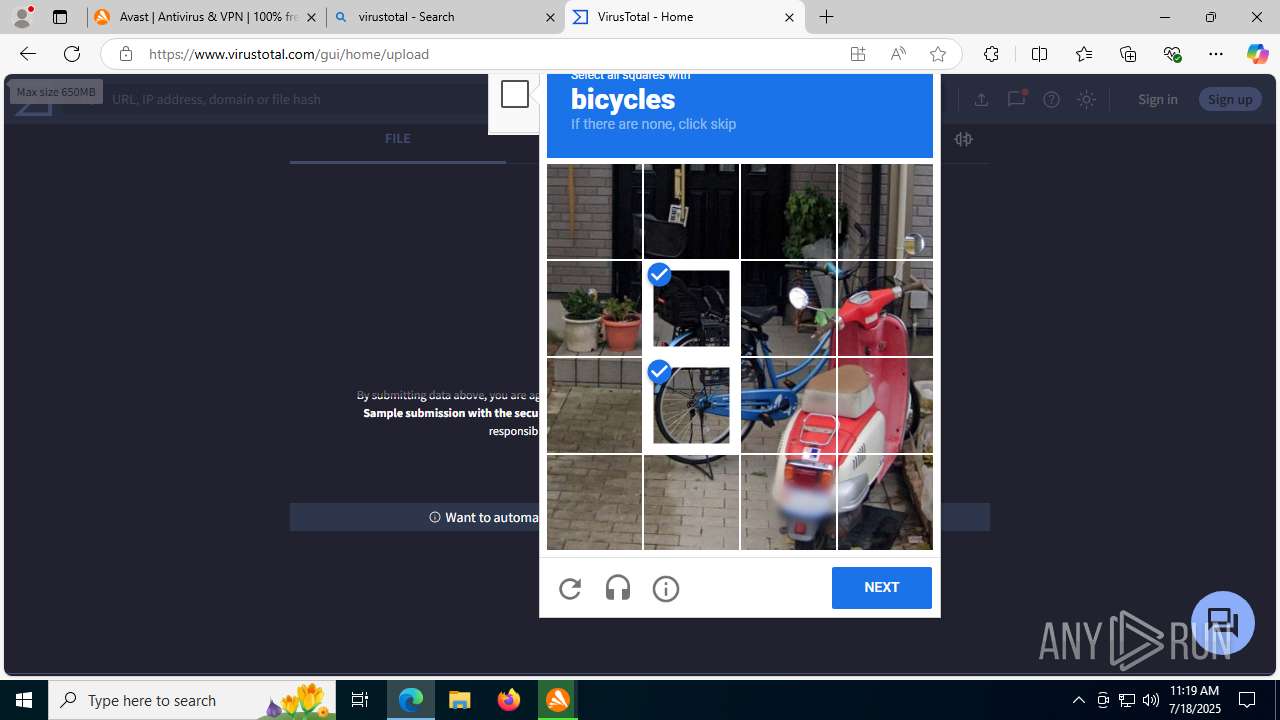Deselect the checked bicycle wheel tile
The image size is (1280, 720).
point(691,405)
